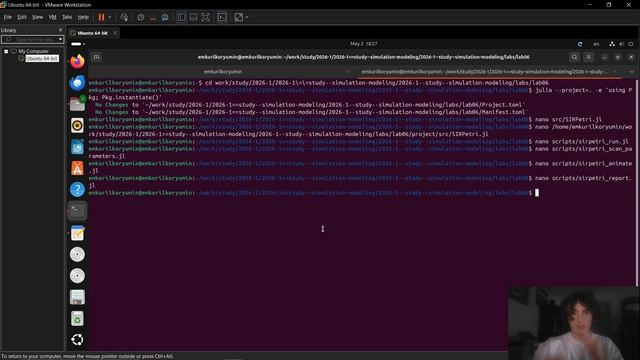Open the console view icon

click(222, 17)
